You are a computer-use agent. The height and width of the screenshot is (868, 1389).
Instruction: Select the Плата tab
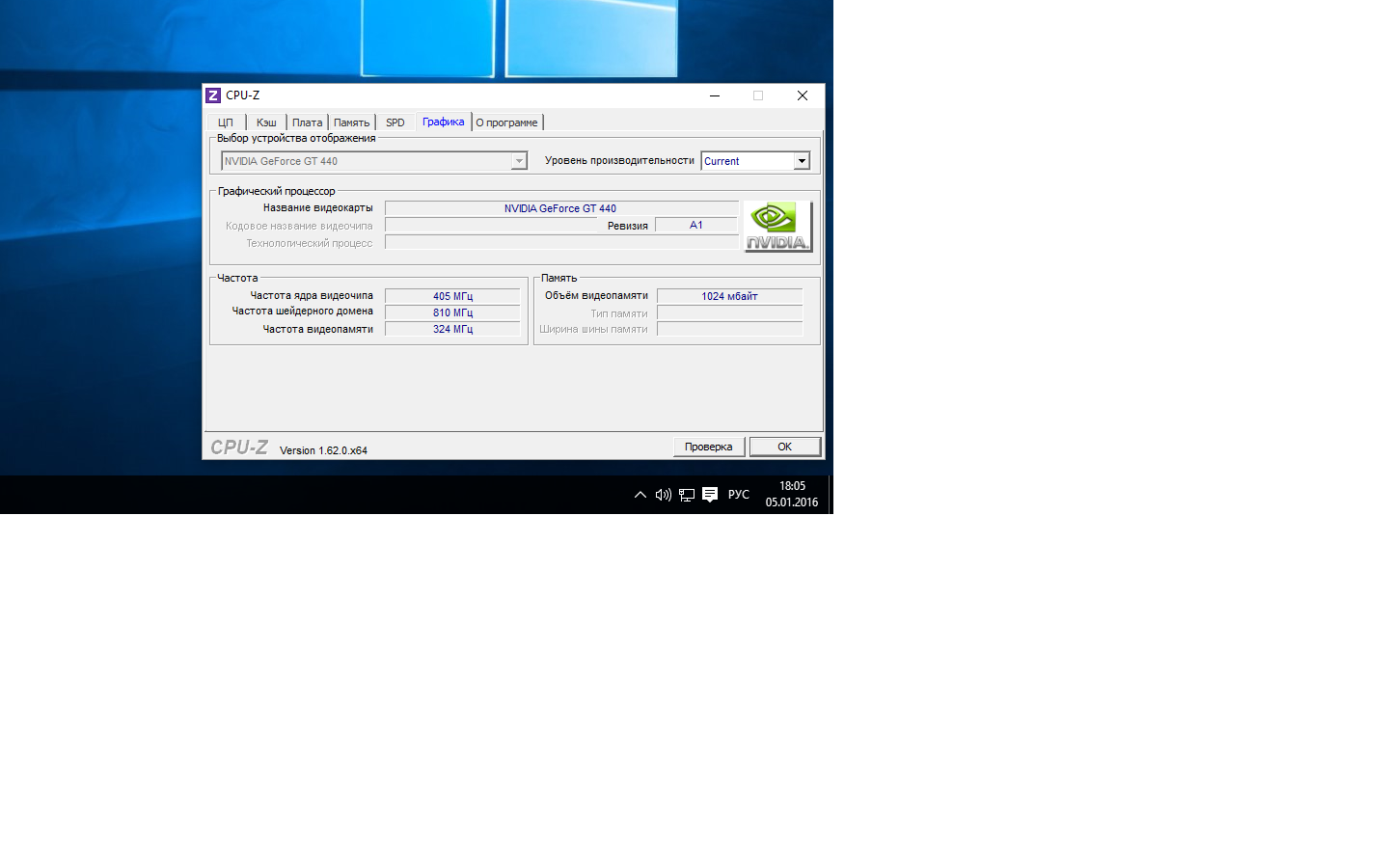[x=307, y=122]
